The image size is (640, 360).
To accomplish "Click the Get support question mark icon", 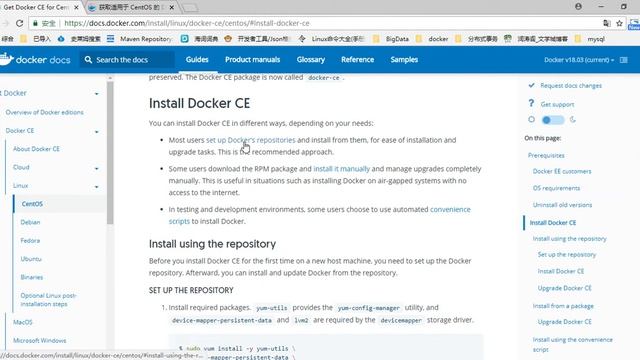I will click(x=531, y=103).
